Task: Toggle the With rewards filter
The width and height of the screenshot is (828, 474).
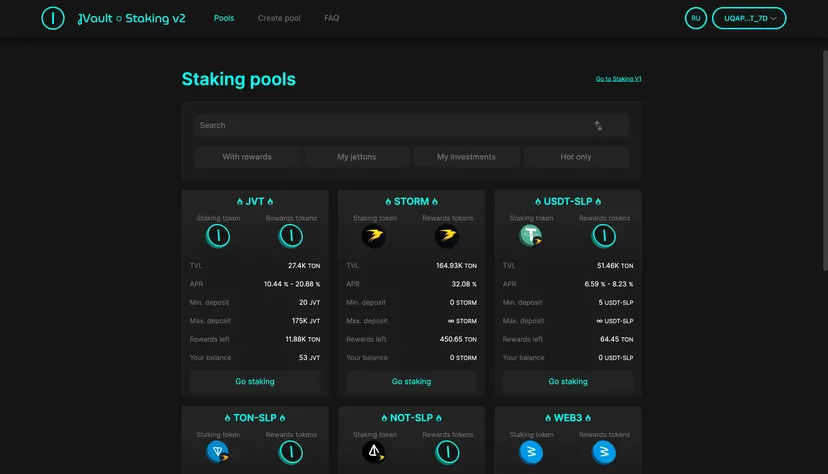Action: [x=247, y=157]
